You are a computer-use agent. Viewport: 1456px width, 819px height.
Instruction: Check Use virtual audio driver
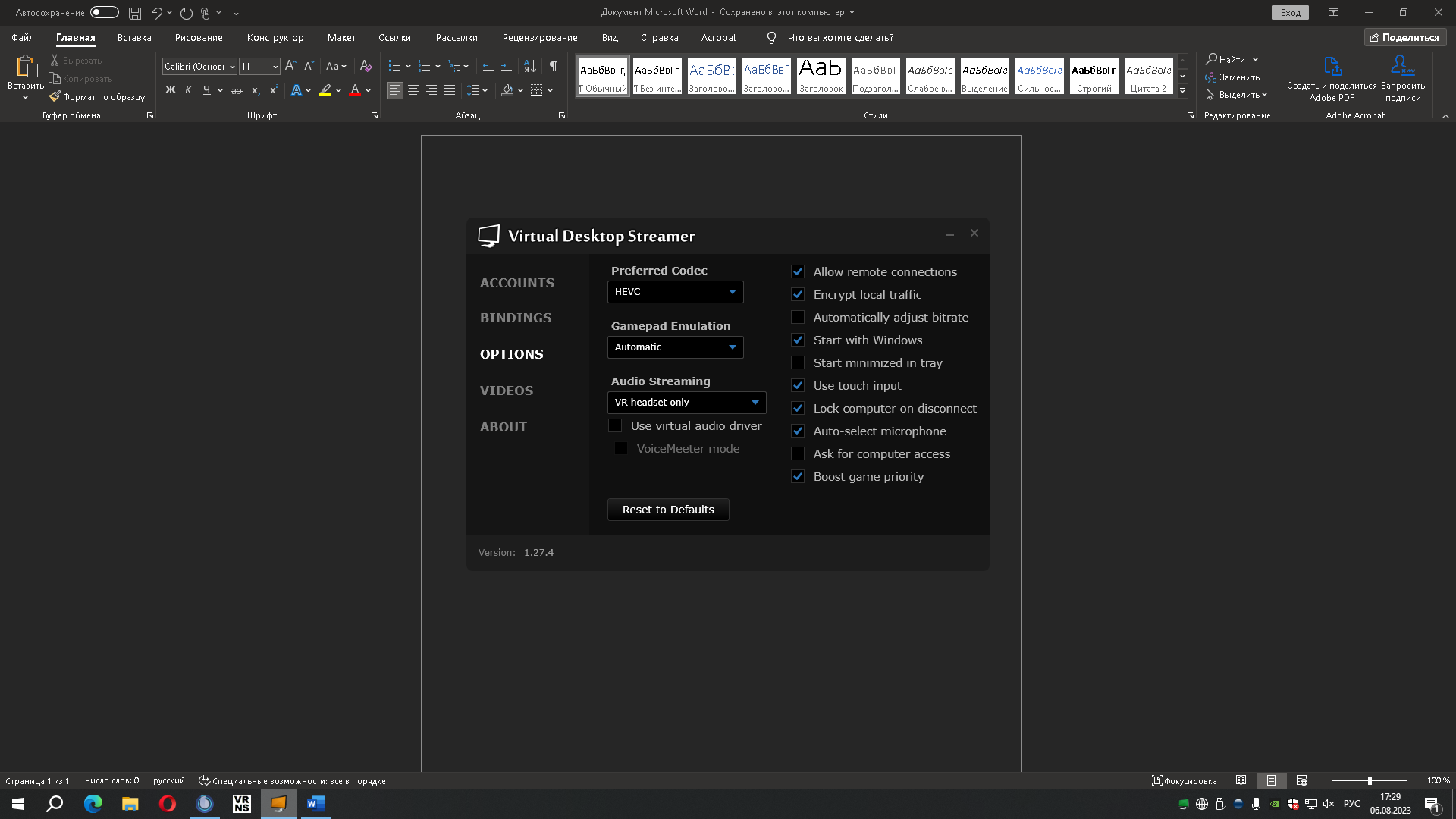pos(615,426)
